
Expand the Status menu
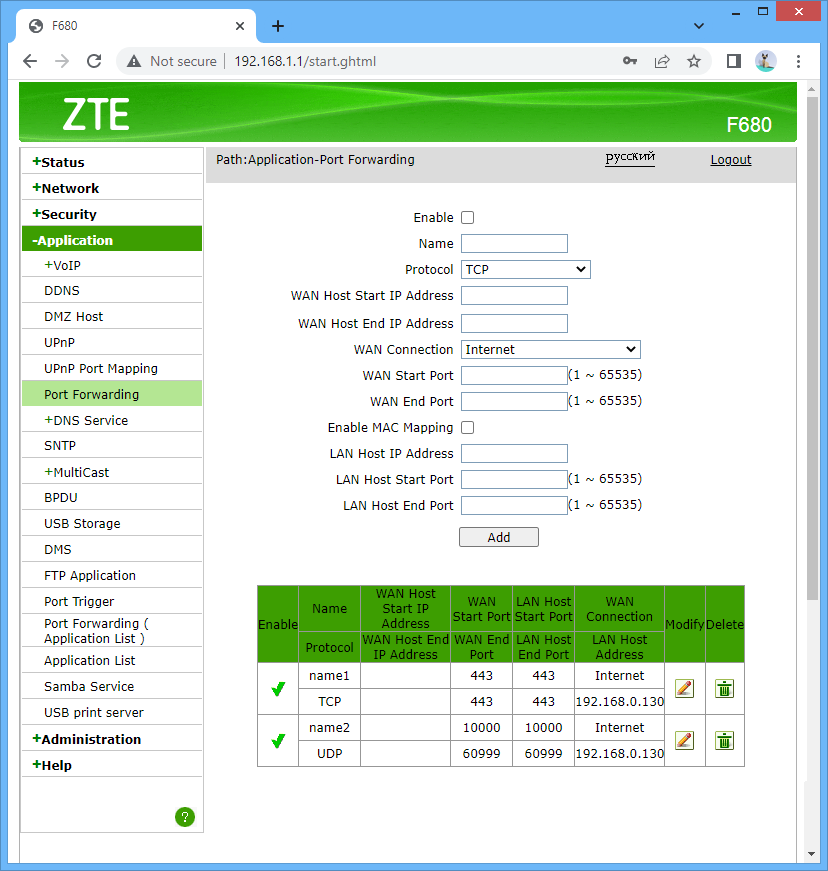58,162
